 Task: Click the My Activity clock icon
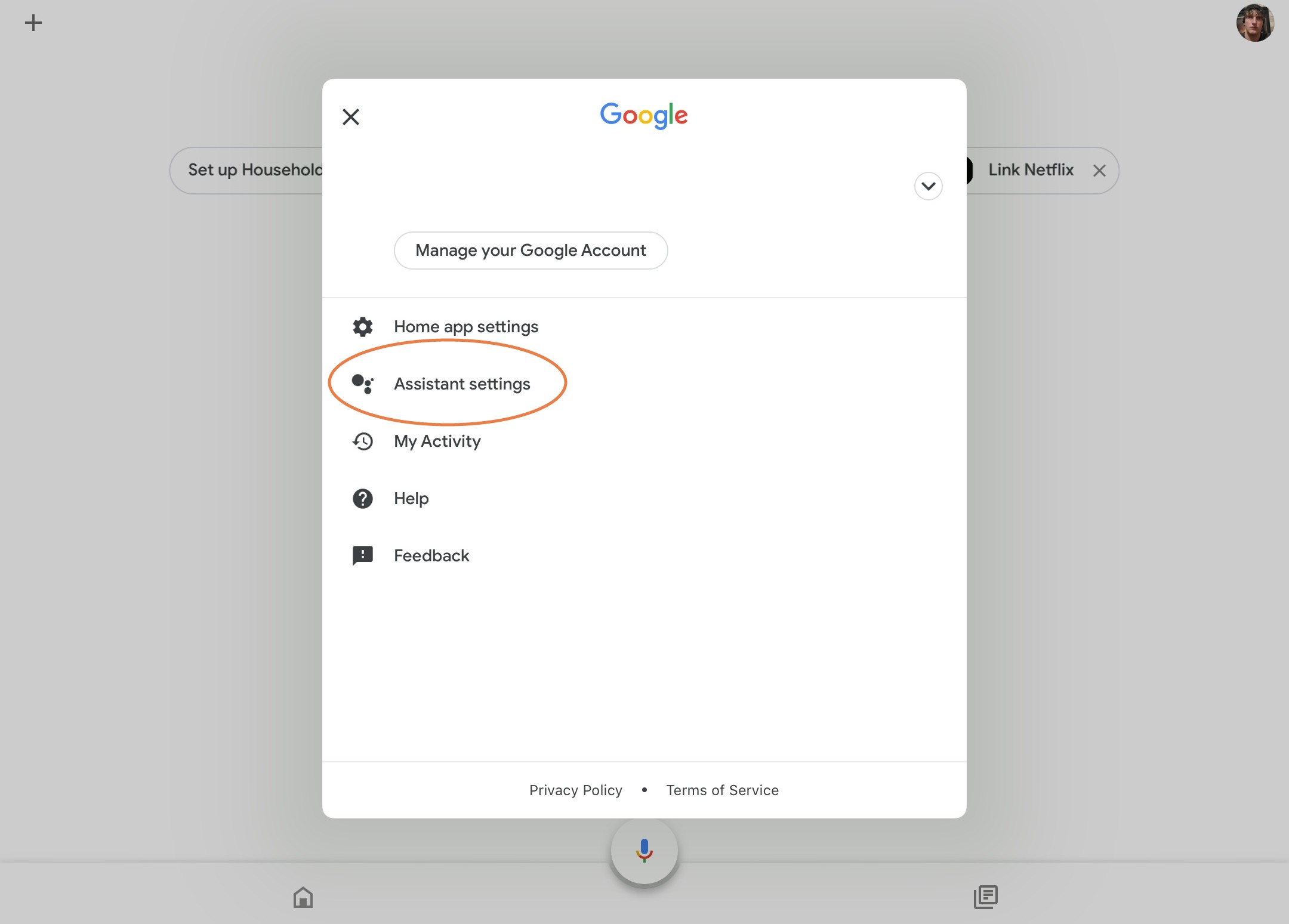tap(362, 440)
